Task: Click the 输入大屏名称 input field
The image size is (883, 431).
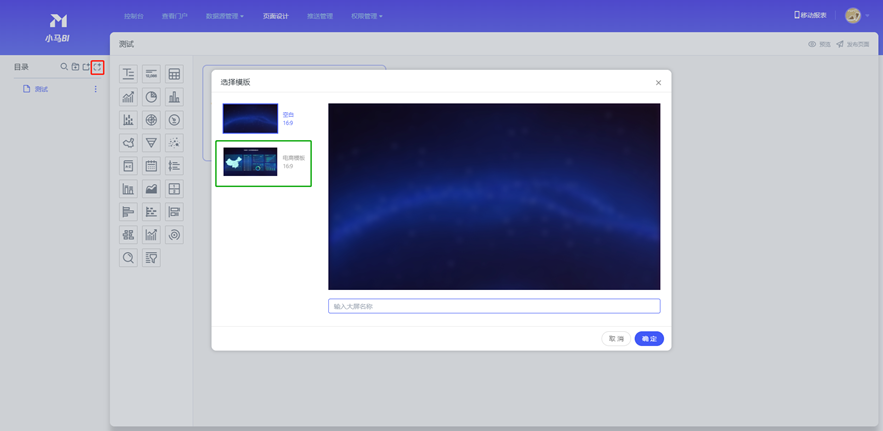Action: pyautogui.click(x=494, y=306)
